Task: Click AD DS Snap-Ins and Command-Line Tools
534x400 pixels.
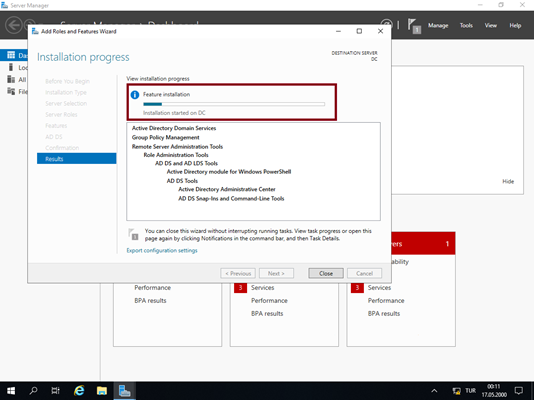Action: 231,198
